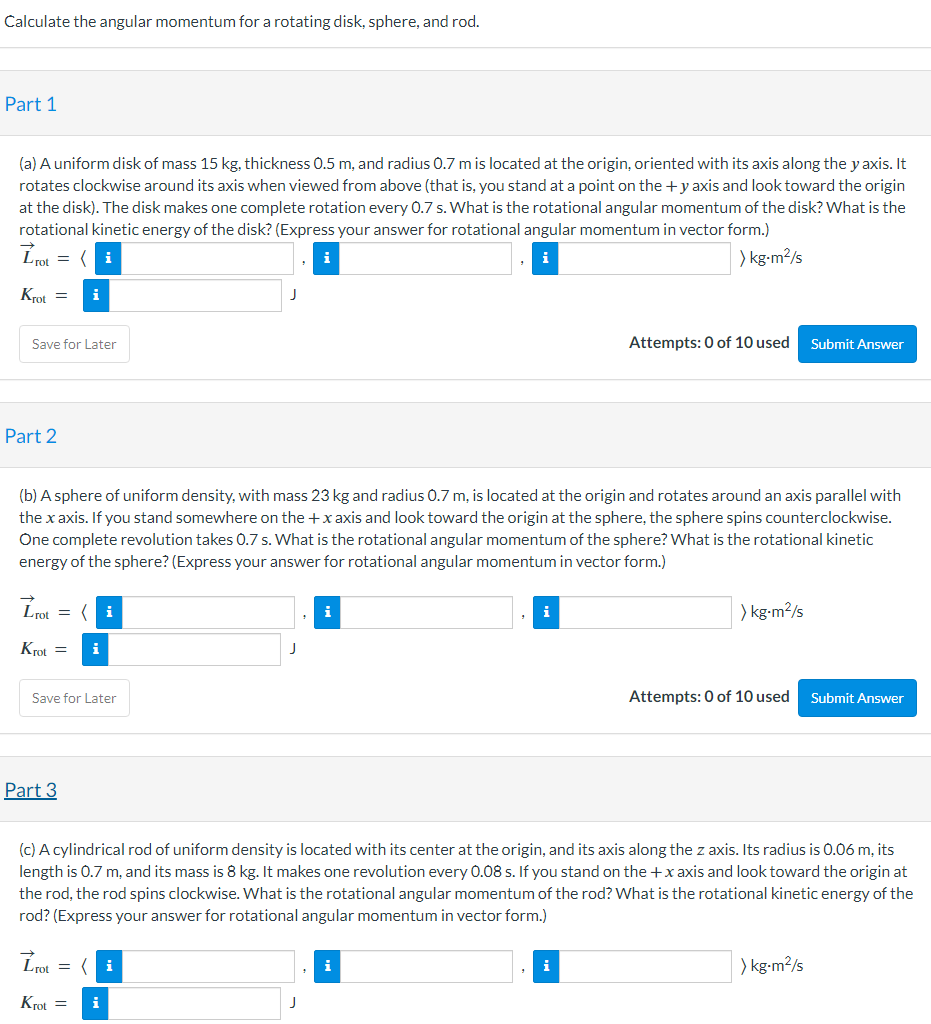Click the Krot answer field in Part 3
This screenshot has height=1024, width=931.
[x=195, y=1003]
